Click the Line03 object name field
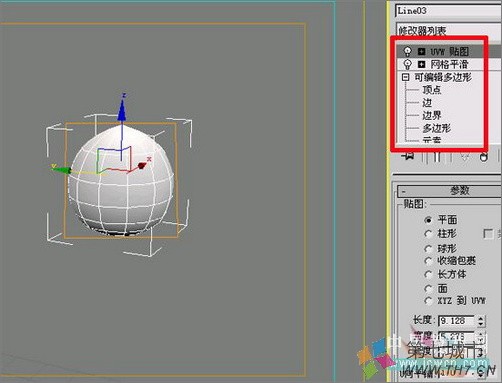Image resolution: width=502 pixels, height=383 pixels. tap(448, 11)
